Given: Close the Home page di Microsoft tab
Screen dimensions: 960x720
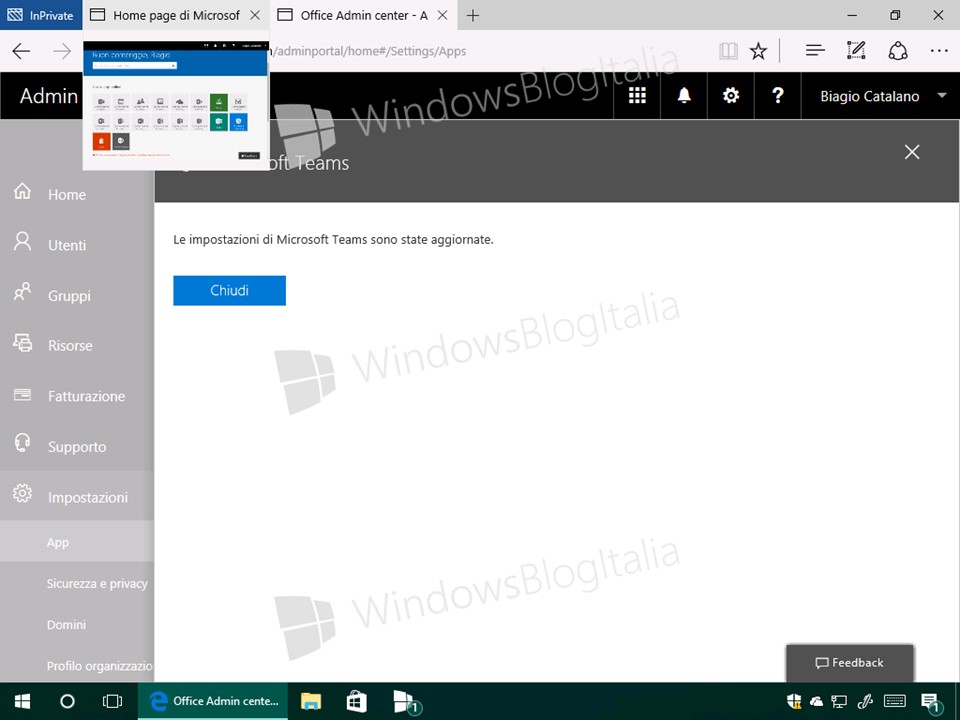Looking at the screenshot, I should (255, 15).
